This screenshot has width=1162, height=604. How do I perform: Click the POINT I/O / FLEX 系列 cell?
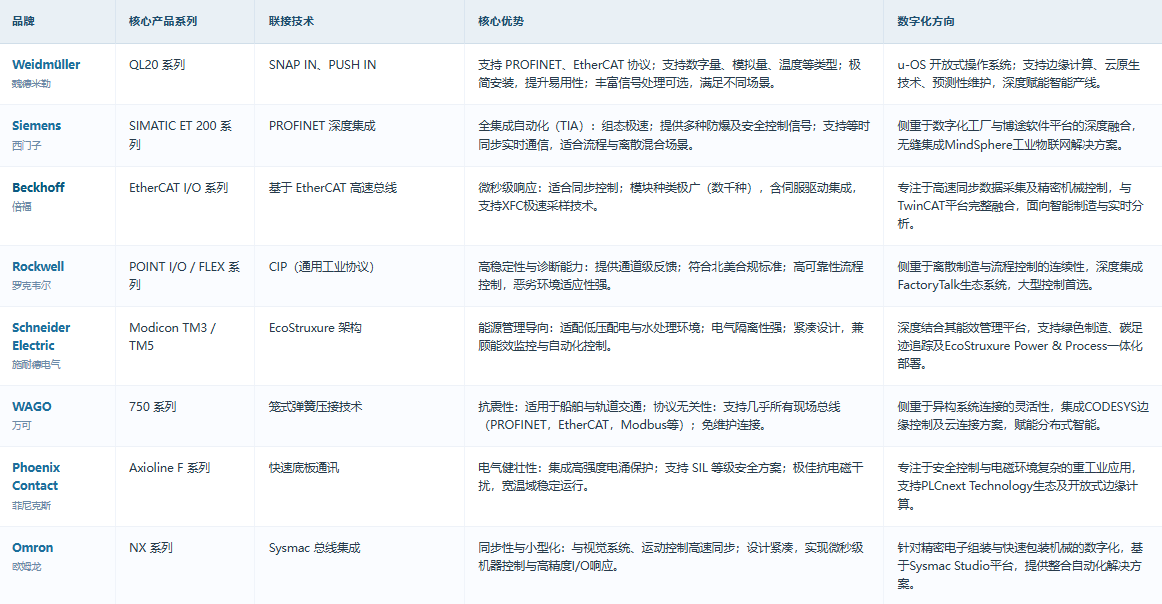pyautogui.click(x=185, y=275)
